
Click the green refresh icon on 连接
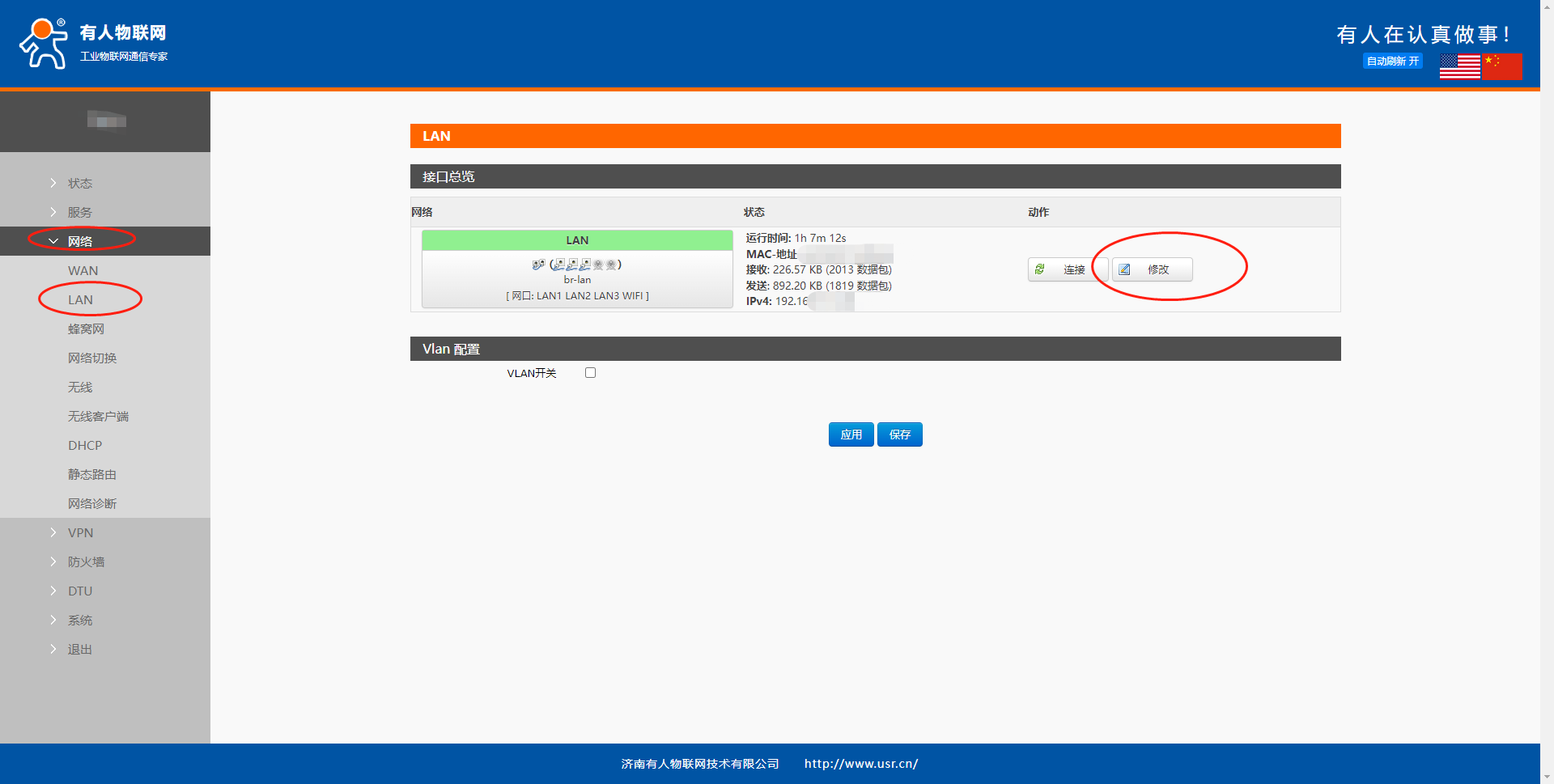(x=1040, y=269)
